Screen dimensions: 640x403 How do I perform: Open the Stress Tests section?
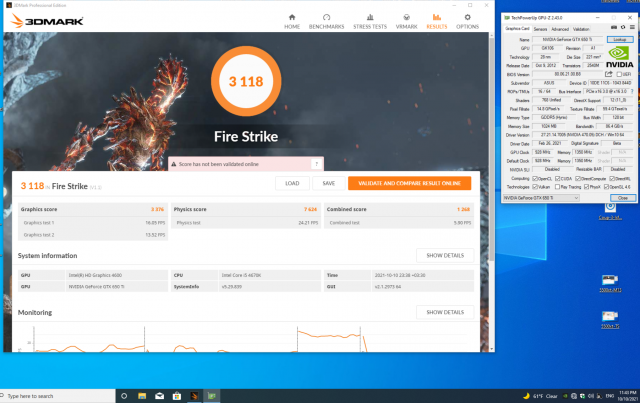(370, 21)
